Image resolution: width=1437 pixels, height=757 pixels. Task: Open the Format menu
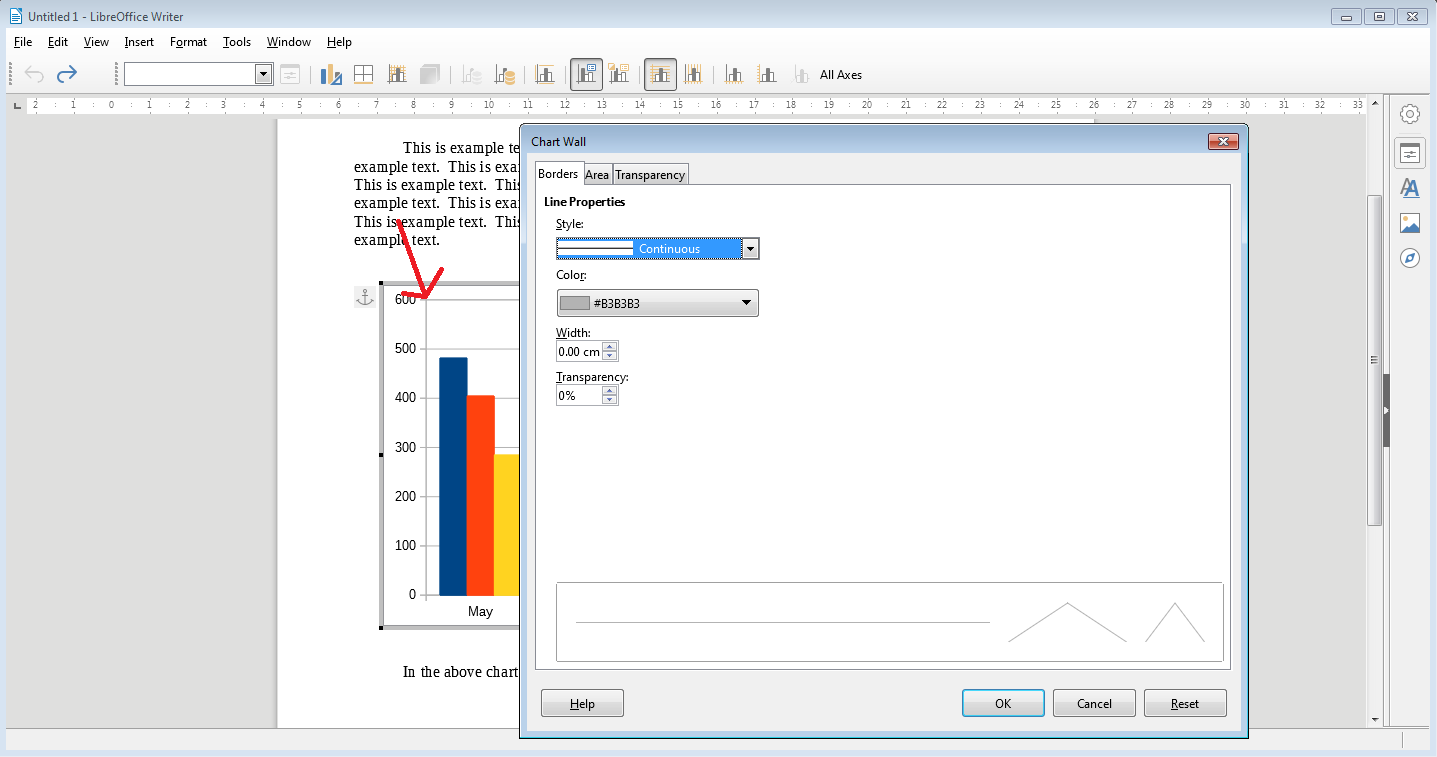[188, 42]
